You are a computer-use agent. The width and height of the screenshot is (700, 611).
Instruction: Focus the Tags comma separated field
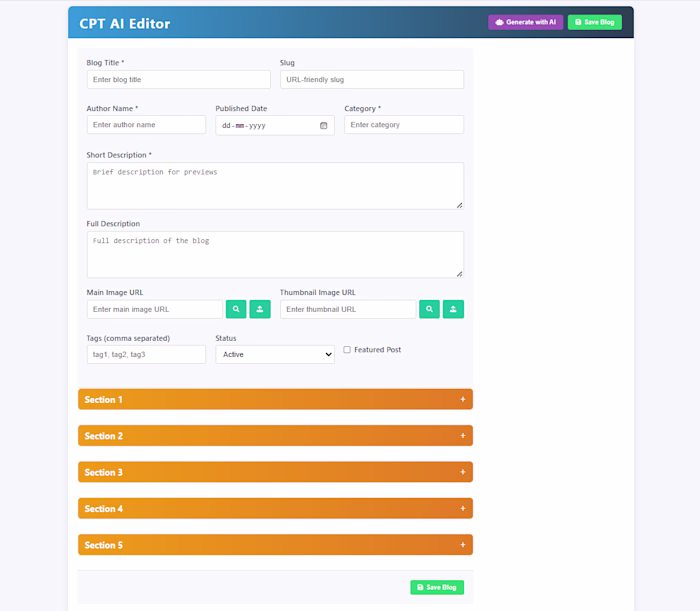point(146,354)
